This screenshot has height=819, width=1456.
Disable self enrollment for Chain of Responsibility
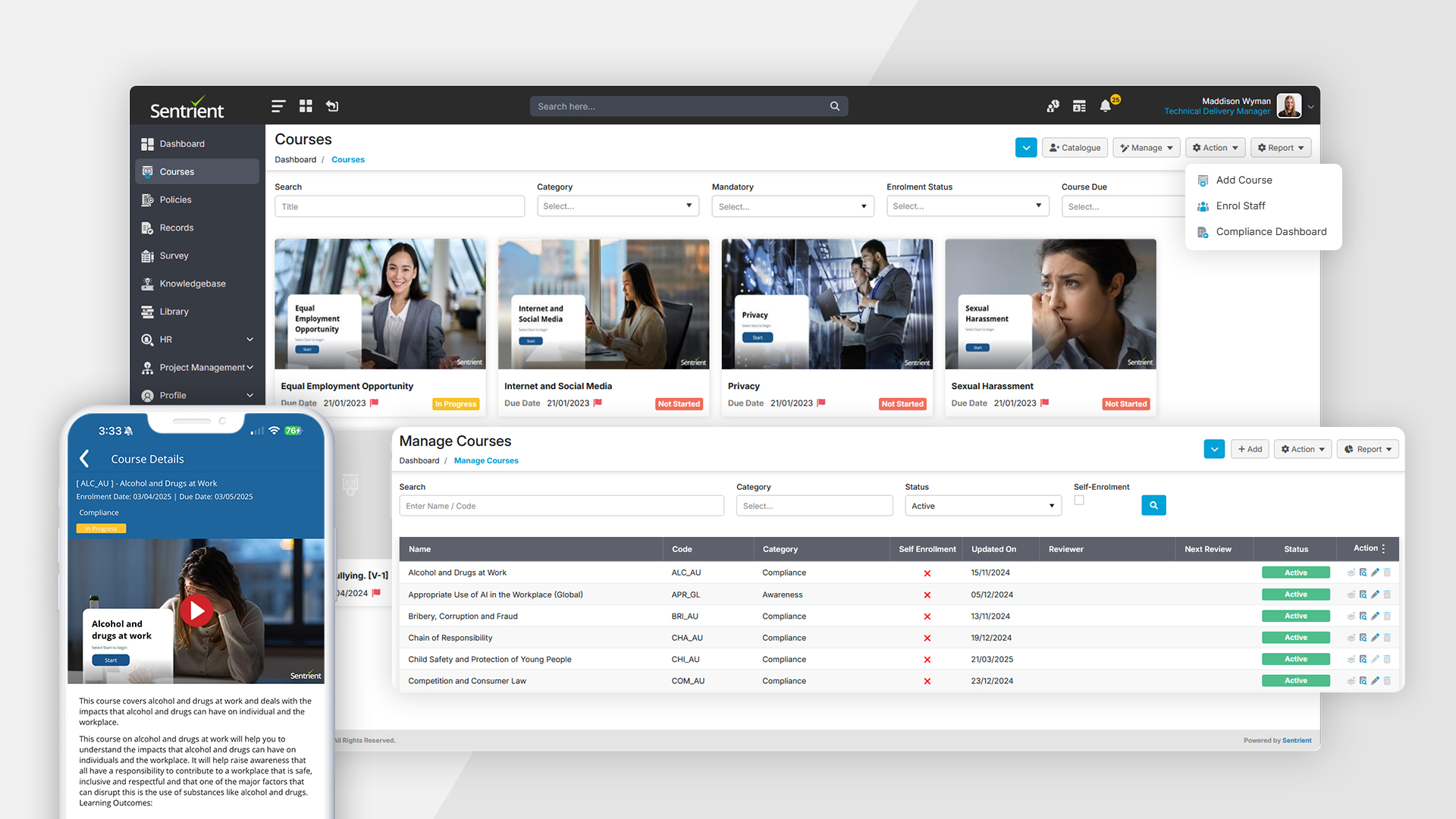click(927, 639)
